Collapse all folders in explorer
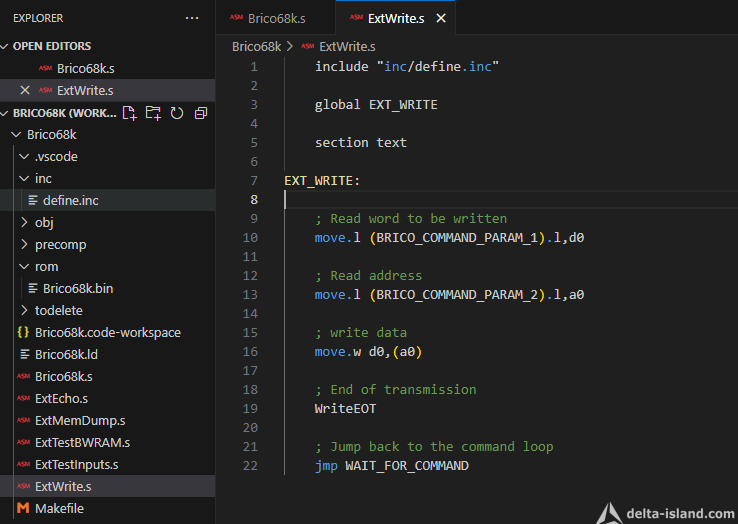Viewport: 738px width, 524px height. click(201, 113)
